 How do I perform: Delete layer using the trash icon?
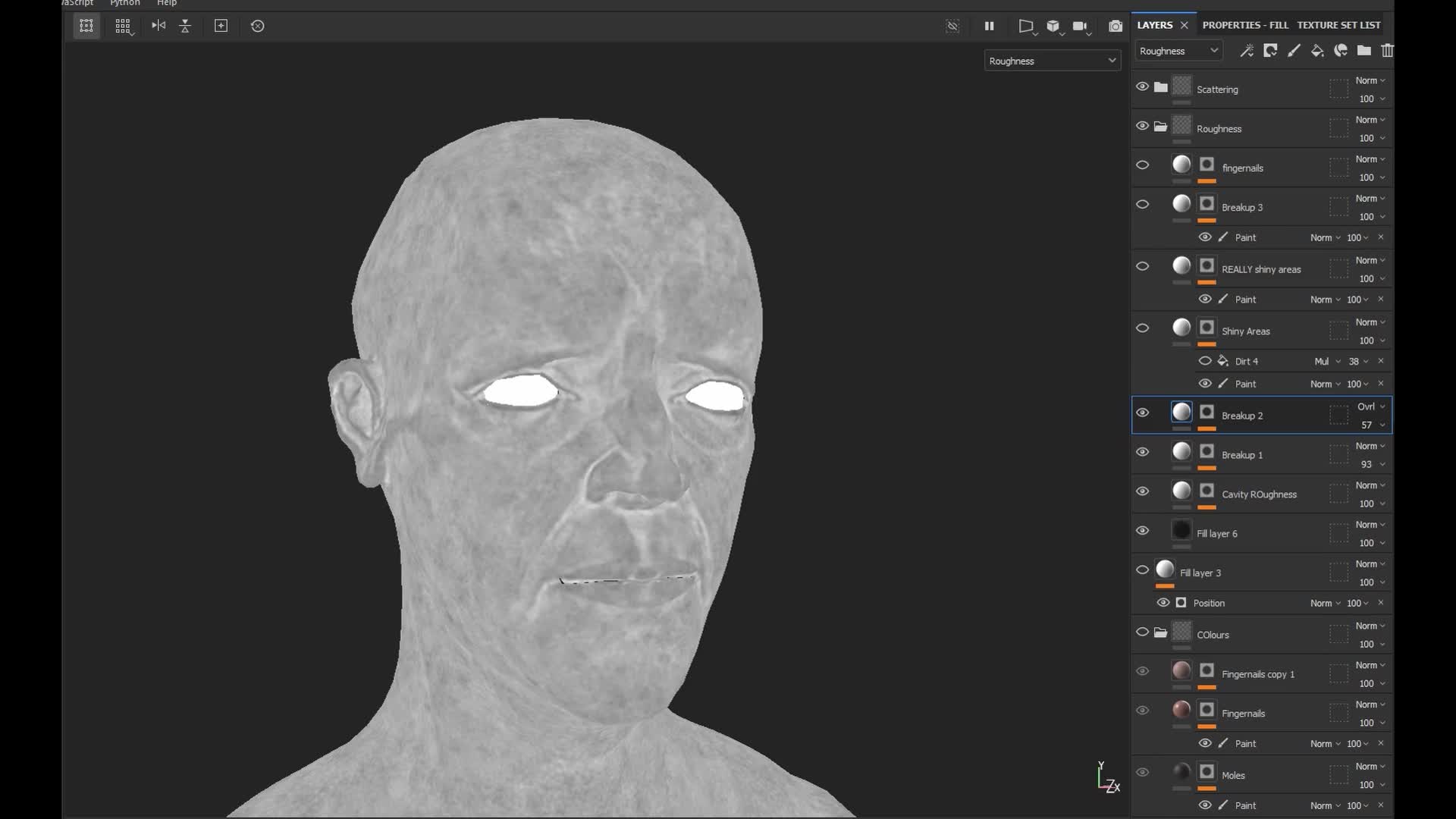(1387, 51)
